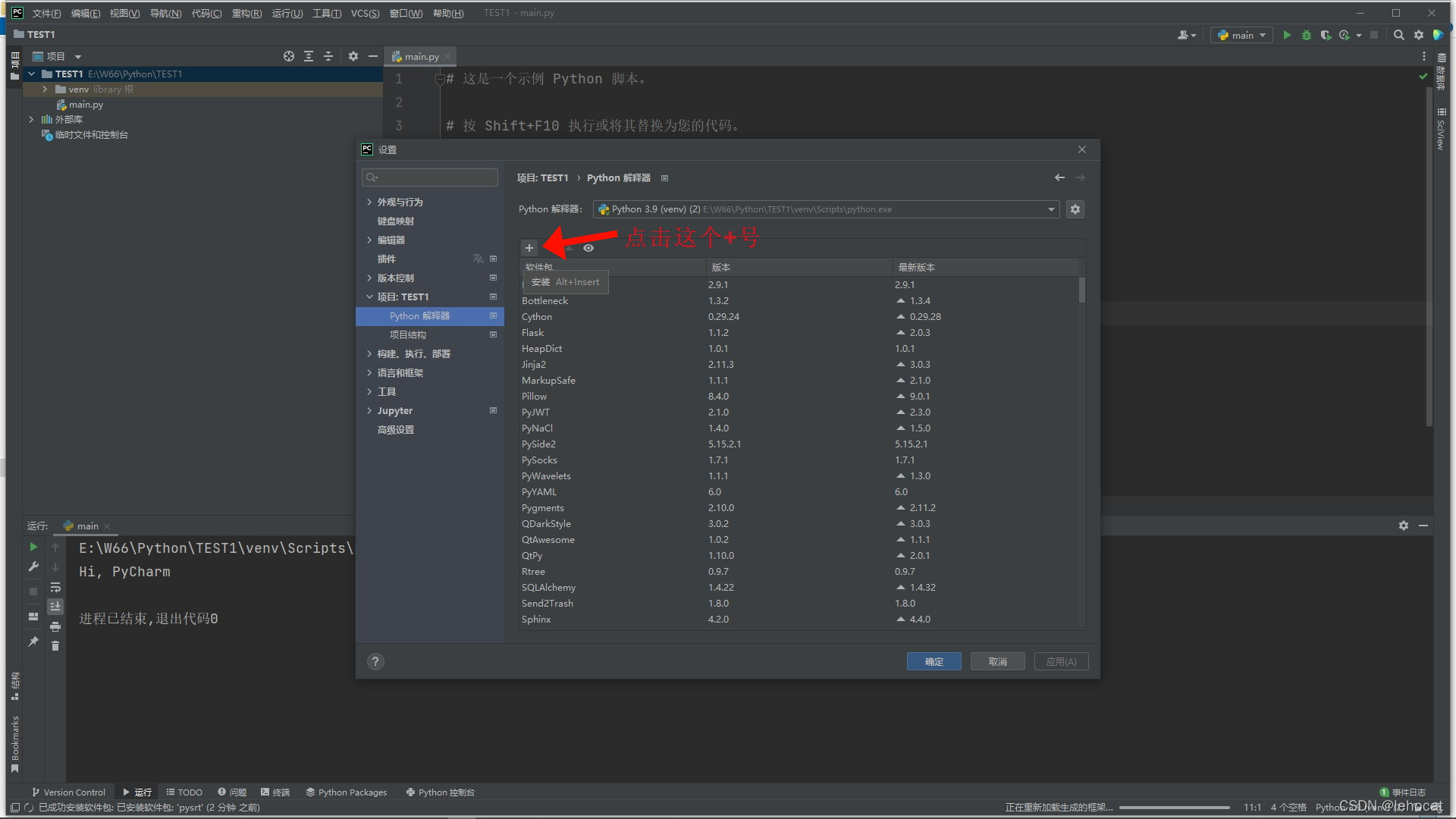Click collapse all icon in project panel
Image resolution: width=1456 pixels, height=819 pixels.
(328, 56)
